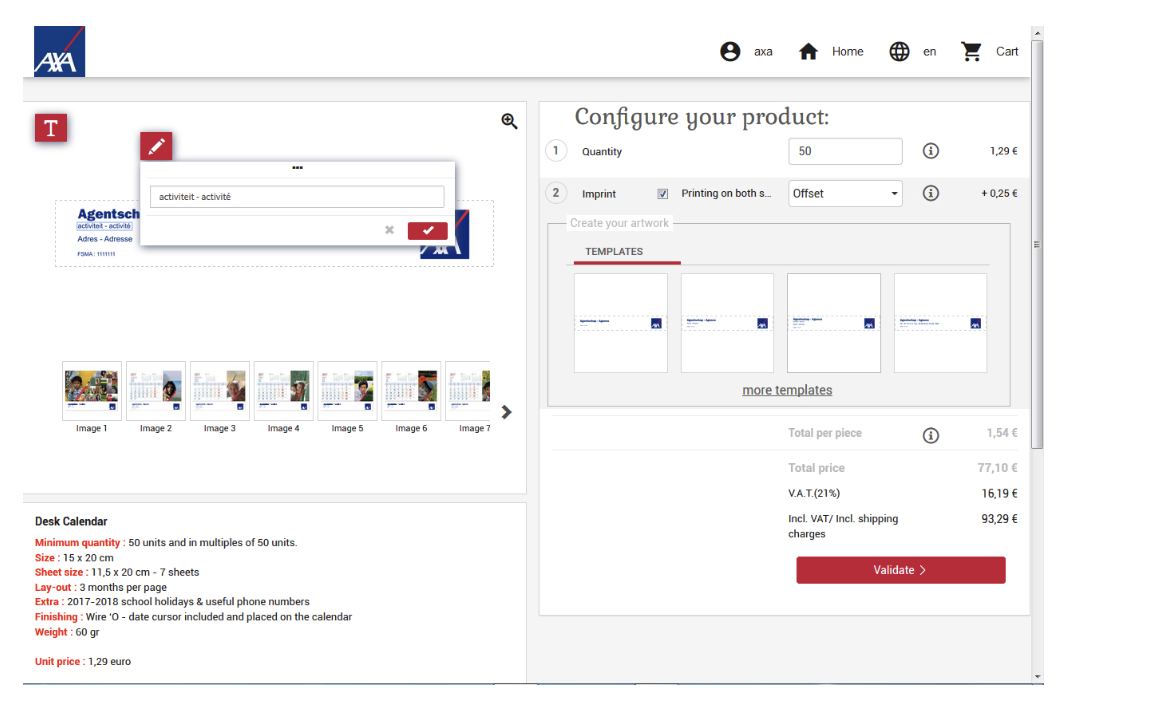Cancel text edit with grey X
This screenshot has height=720, width=1164.
[x=389, y=230]
